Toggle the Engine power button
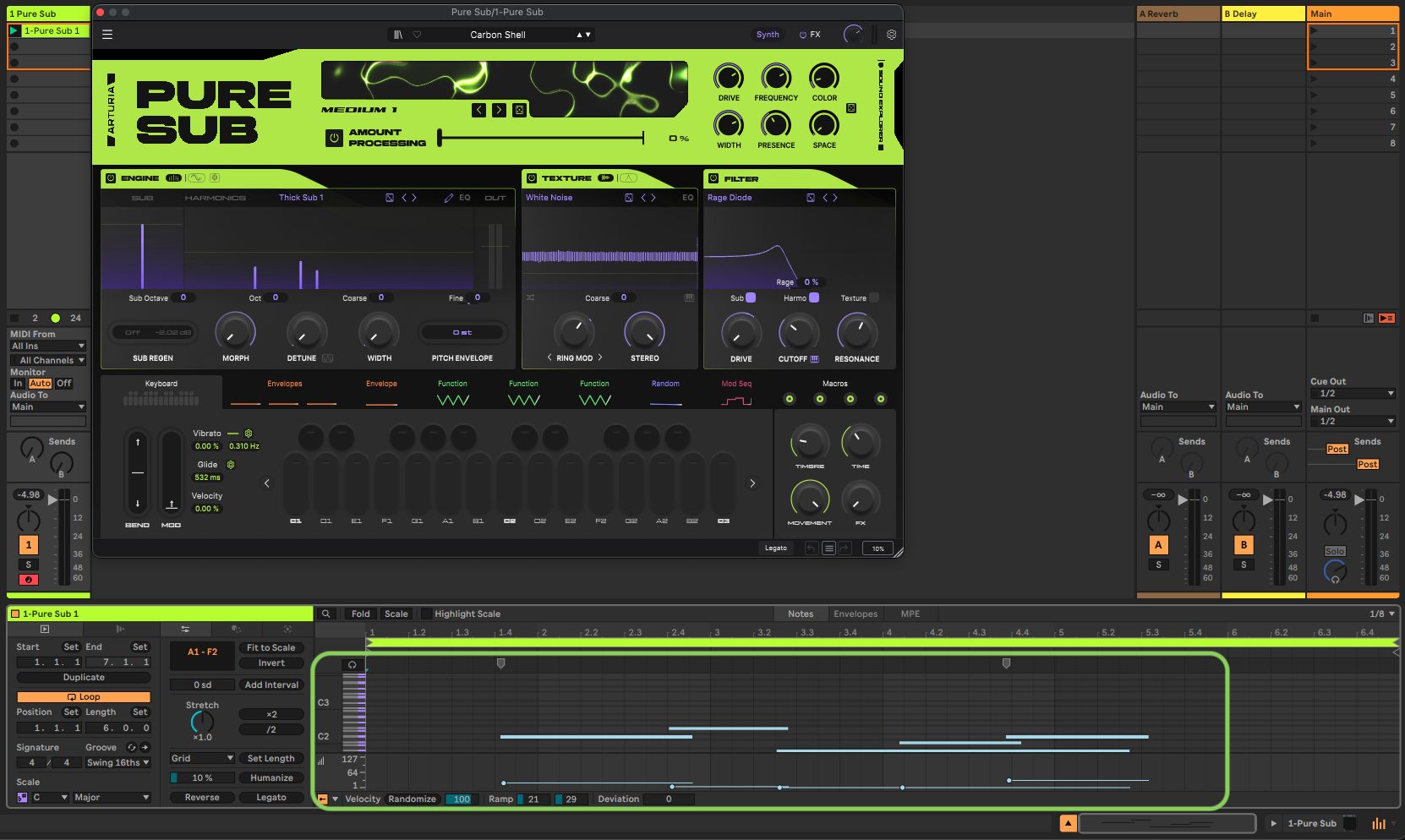Viewport: 1405px width, 840px height. [111, 178]
